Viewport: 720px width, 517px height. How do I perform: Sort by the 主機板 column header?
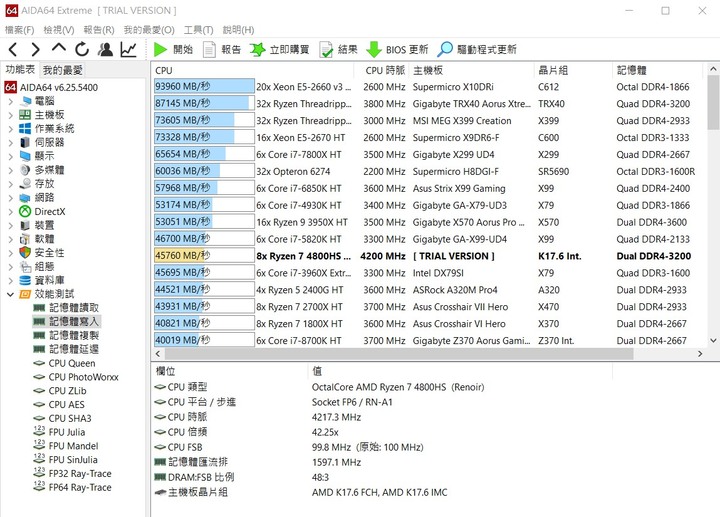tap(472, 70)
